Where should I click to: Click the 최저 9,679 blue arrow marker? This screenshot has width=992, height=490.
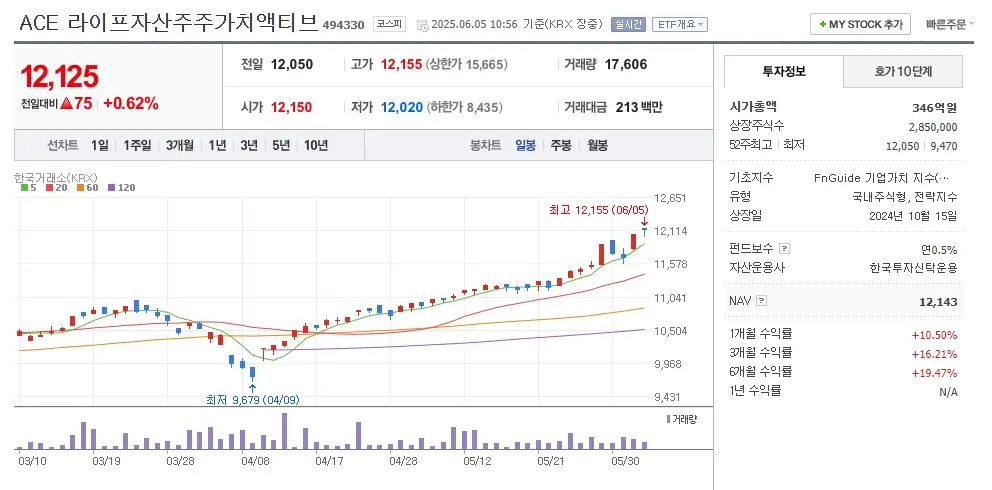coord(252,387)
